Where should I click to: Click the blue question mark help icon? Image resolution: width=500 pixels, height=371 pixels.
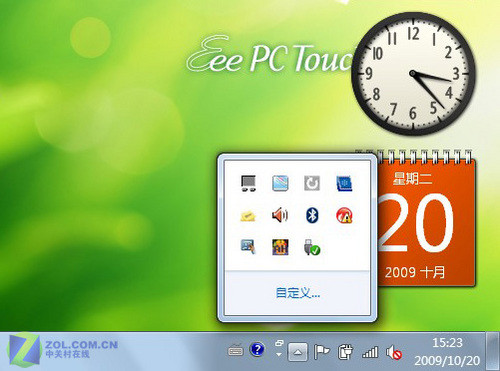[x=257, y=350]
